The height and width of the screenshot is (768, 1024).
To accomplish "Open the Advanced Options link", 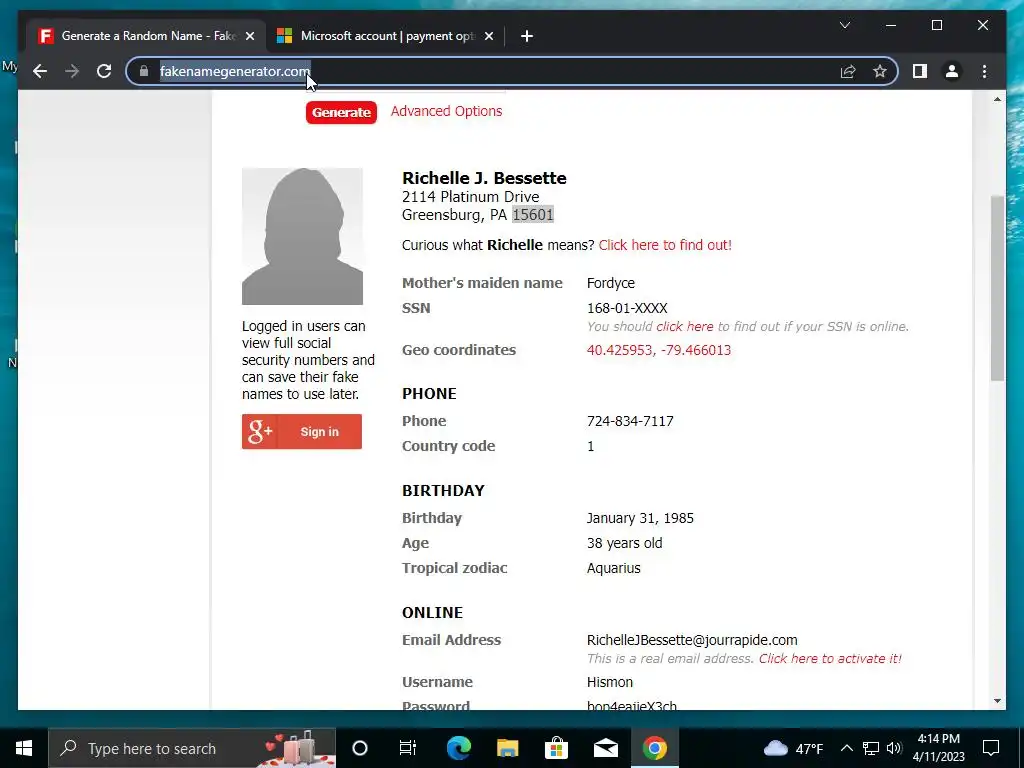I will coord(447,111).
